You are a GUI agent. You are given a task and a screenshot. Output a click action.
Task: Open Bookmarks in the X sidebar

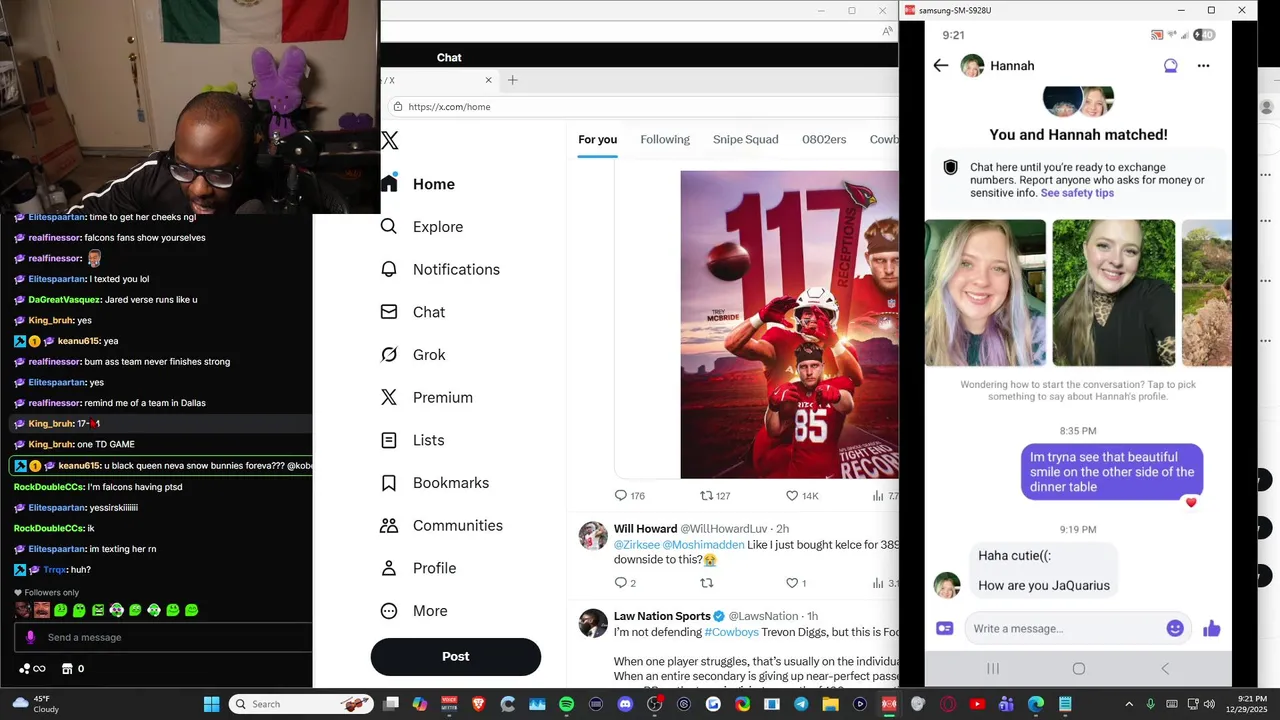[x=434, y=483]
